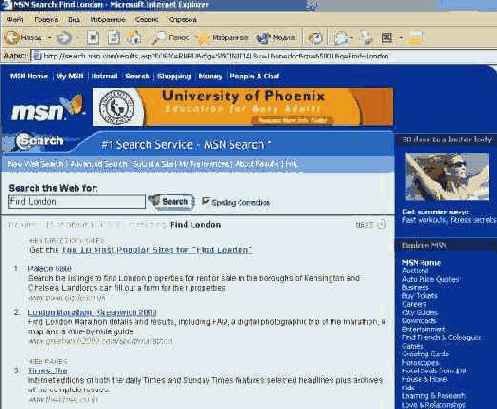The width and height of the screenshot is (497, 409).
Task: Click the Advanced Search link
Action: 99,164
